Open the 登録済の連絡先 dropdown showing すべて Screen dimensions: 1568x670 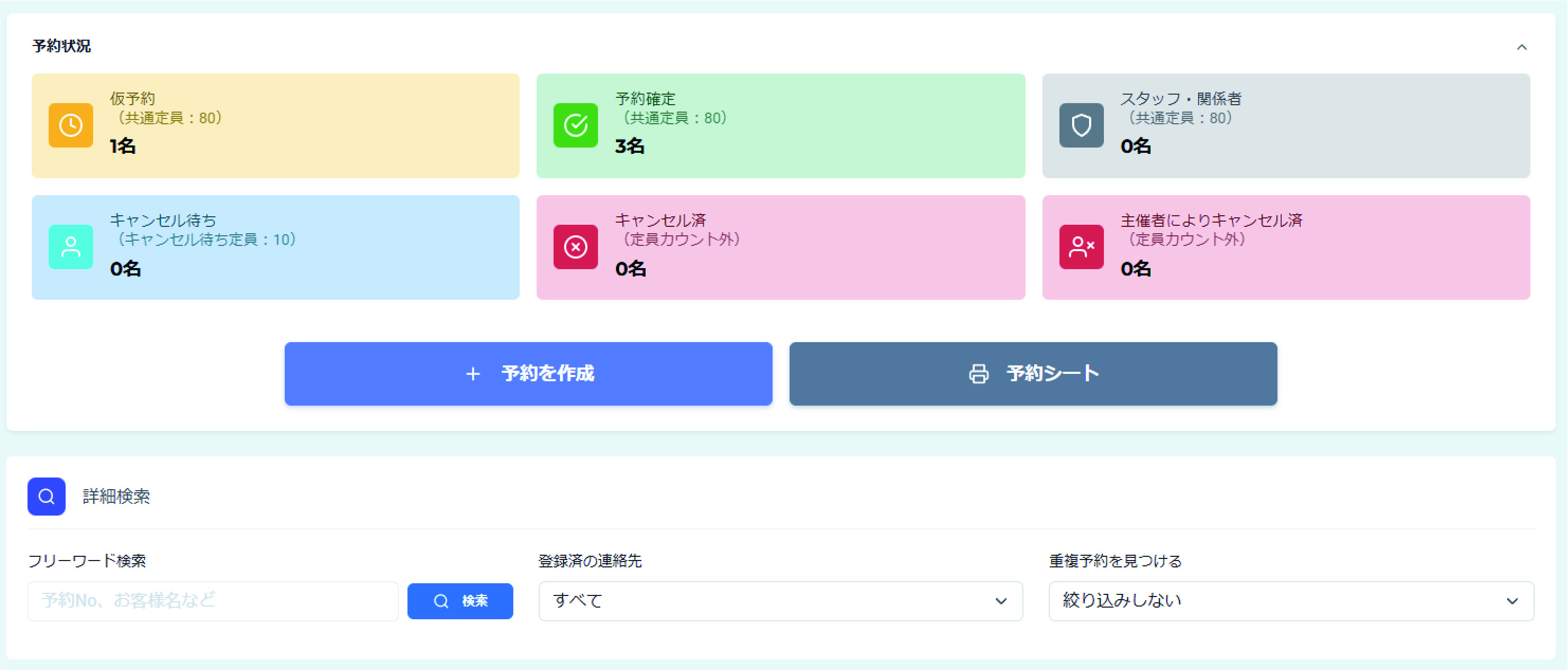pyautogui.click(x=781, y=601)
